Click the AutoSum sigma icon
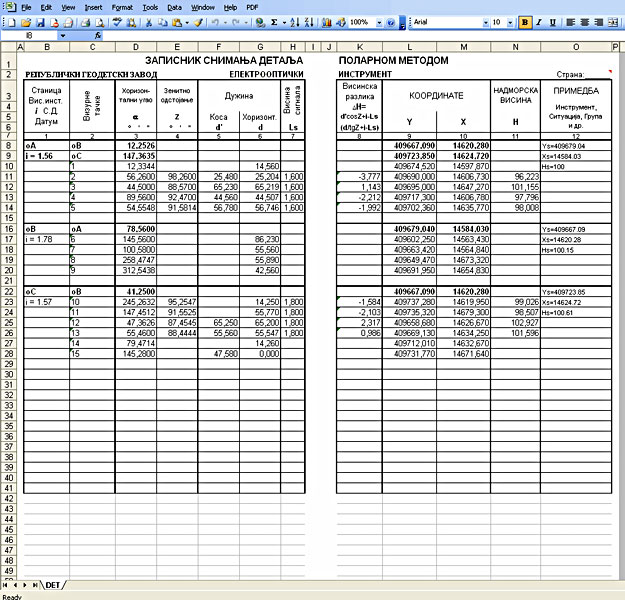 [273, 21]
